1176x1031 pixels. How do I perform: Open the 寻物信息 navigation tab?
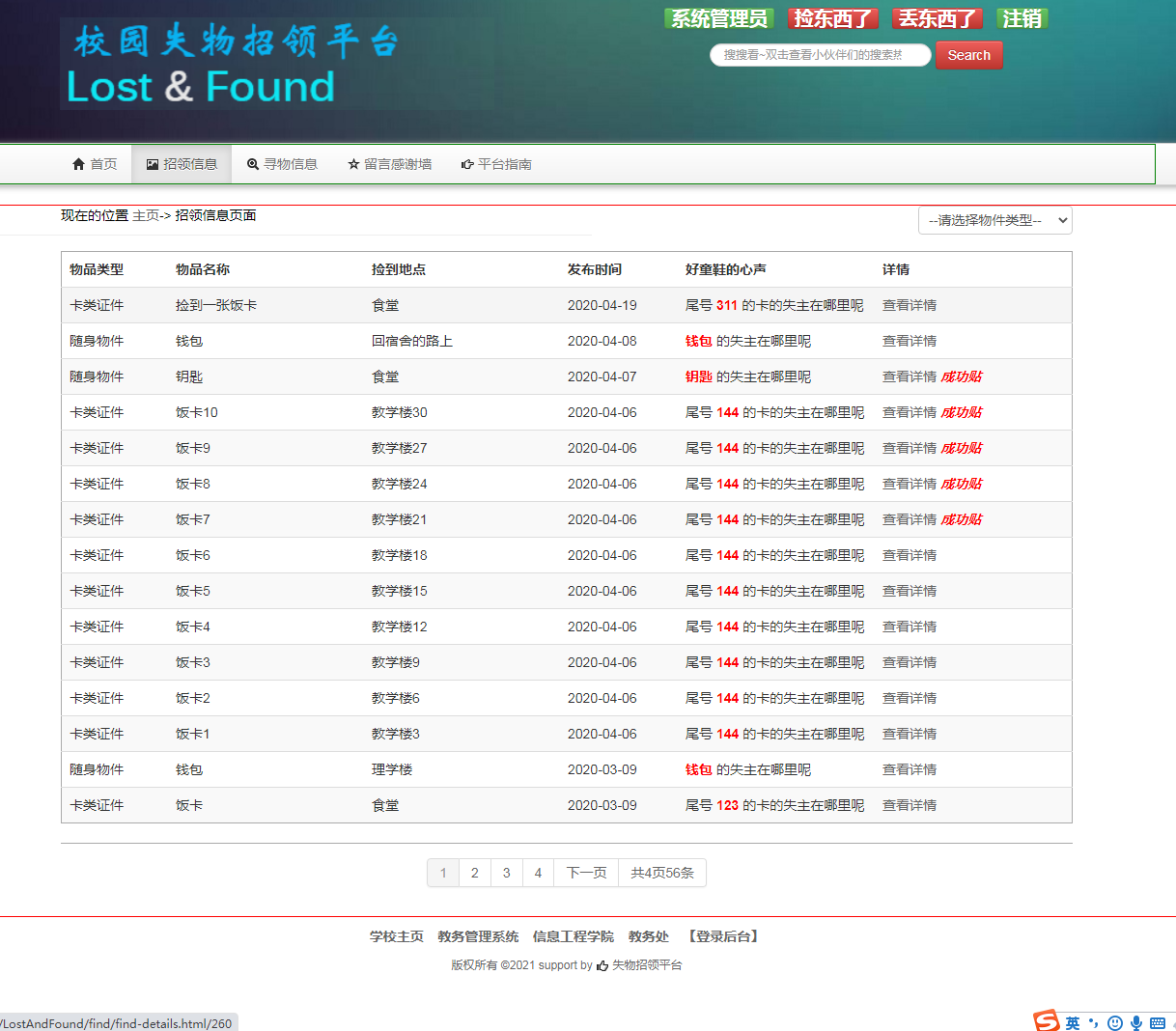pyautogui.click(x=282, y=164)
